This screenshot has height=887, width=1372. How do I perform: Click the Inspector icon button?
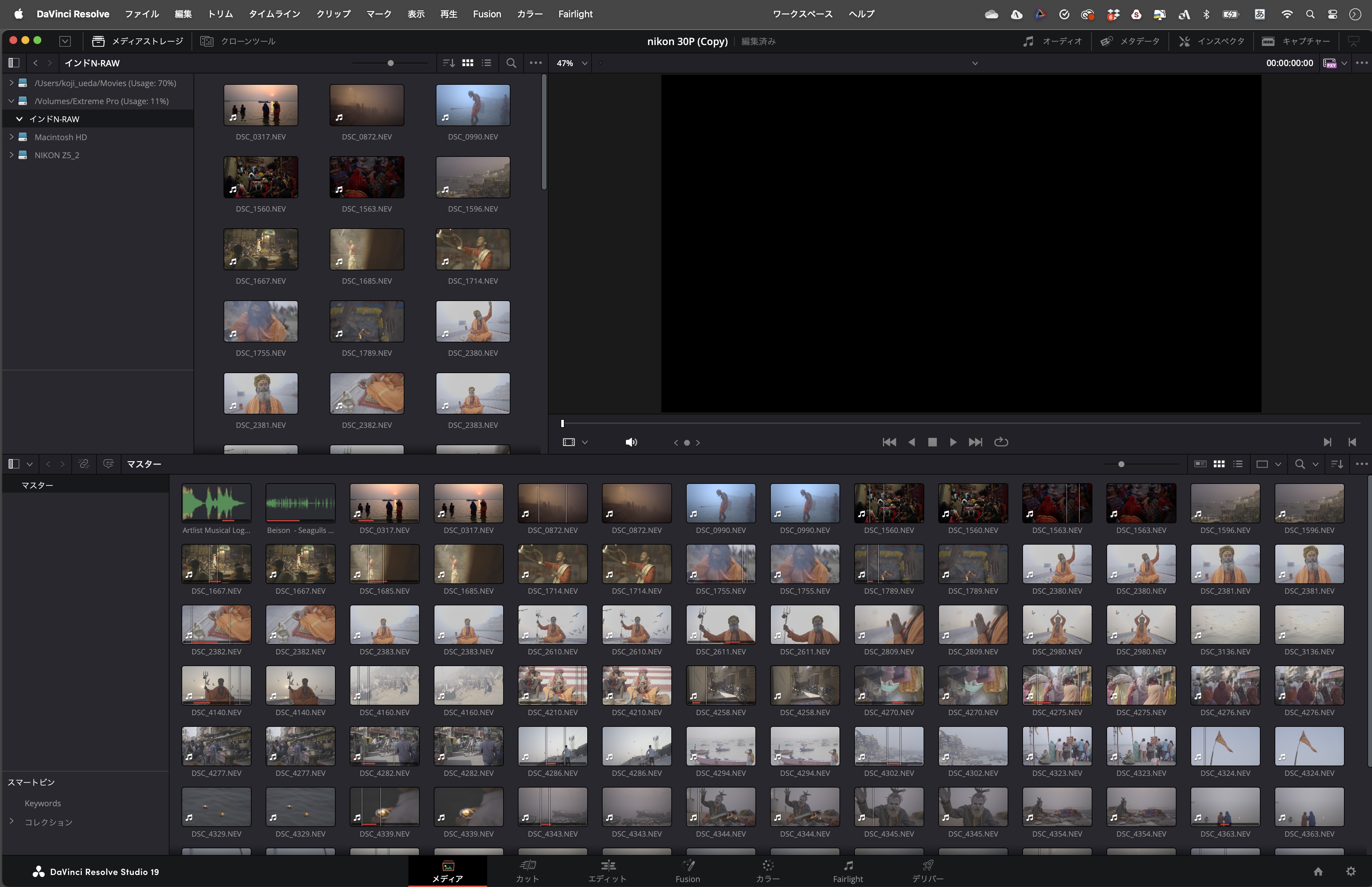coord(1184,41)
